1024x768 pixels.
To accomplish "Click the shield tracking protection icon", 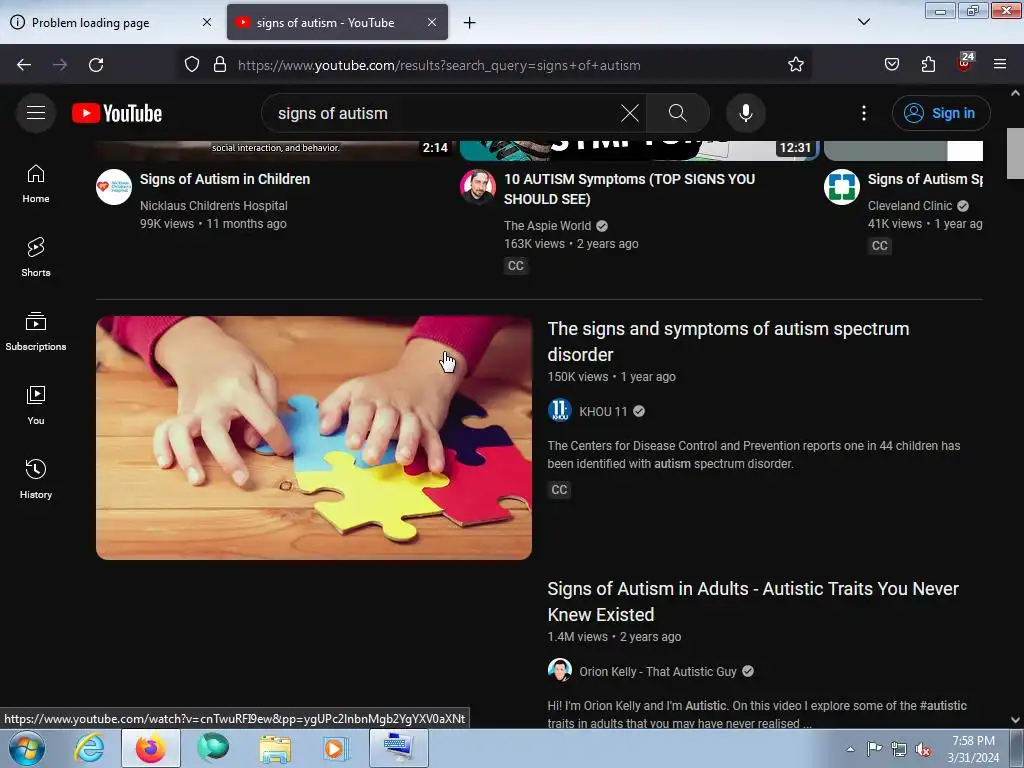I will point(191,65).
